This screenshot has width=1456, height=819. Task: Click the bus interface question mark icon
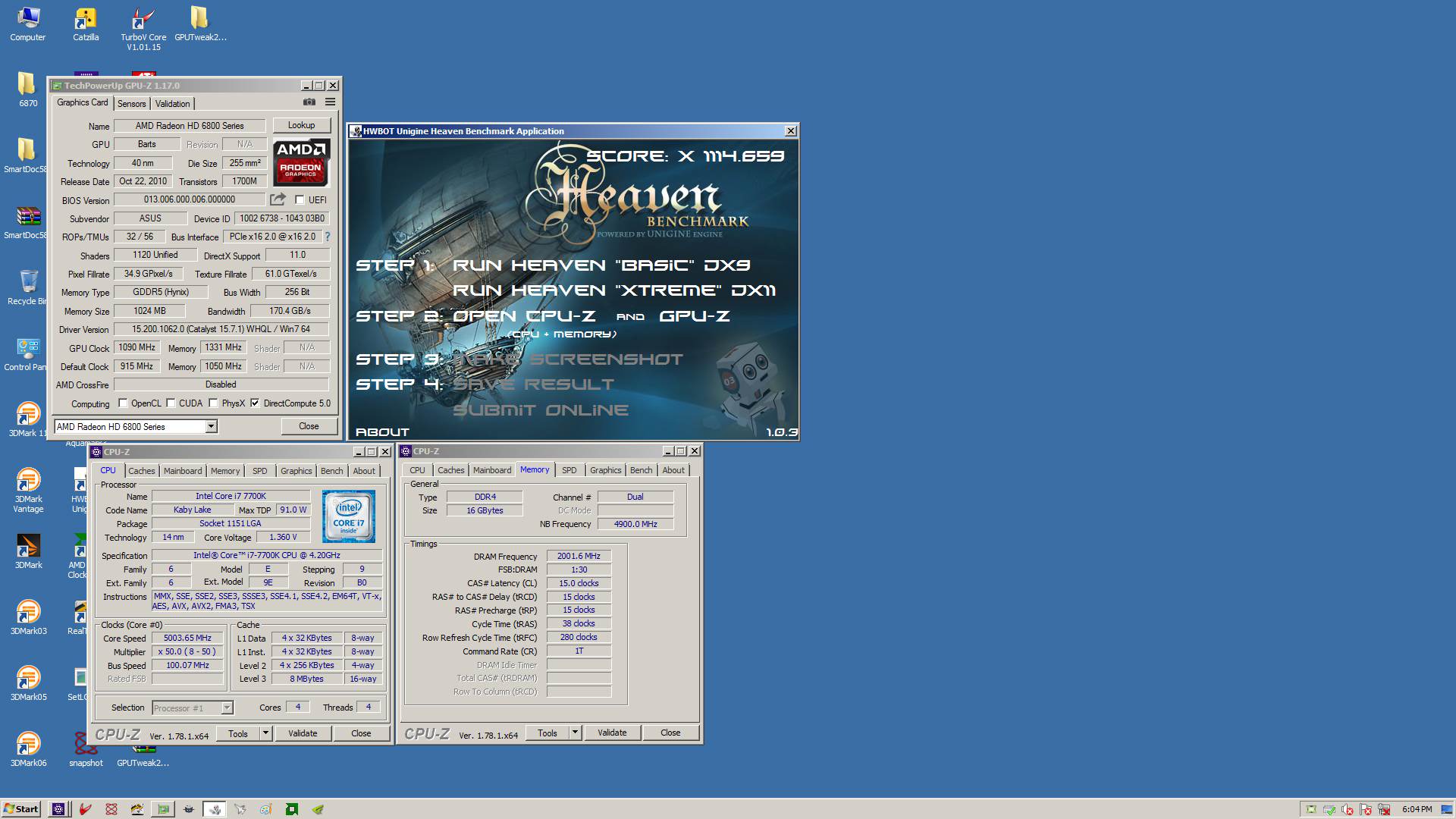point(328,237)
